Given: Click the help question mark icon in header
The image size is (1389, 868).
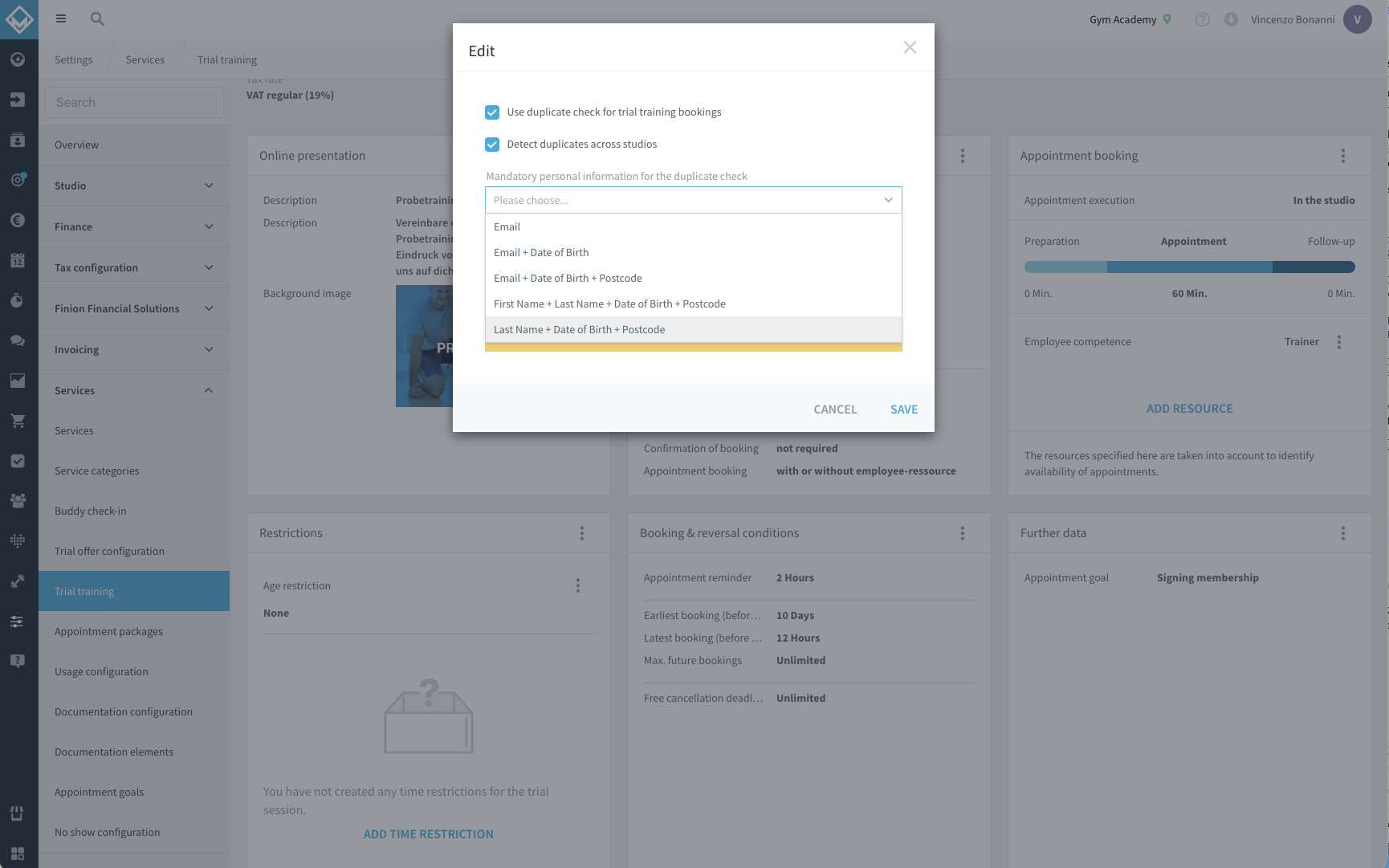Looking at the screenshot, I should click(1202, 19).
